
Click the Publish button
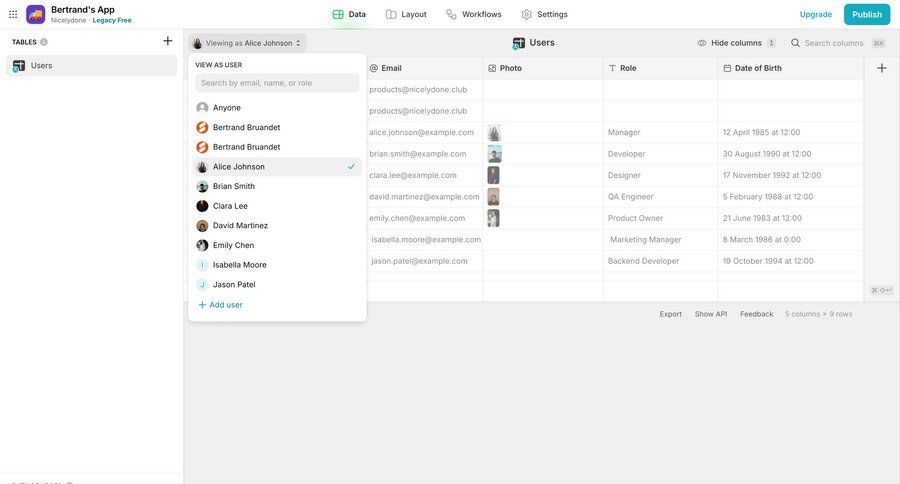[866, 14]
